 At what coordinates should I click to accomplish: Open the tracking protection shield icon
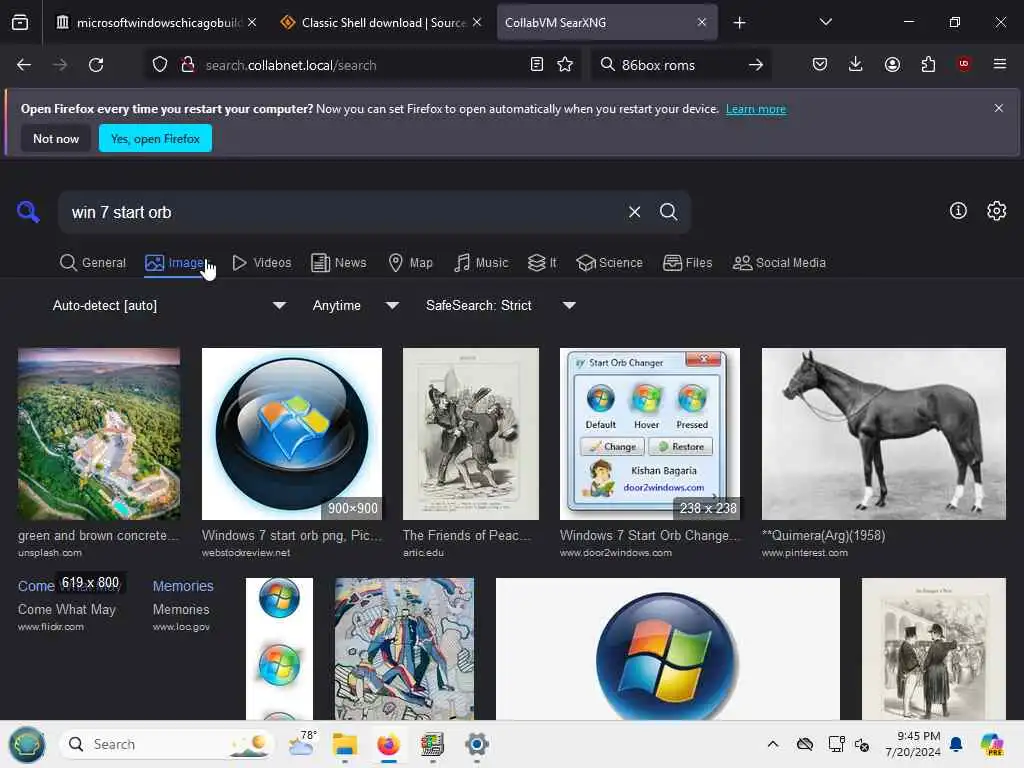(x=160, y=65)
